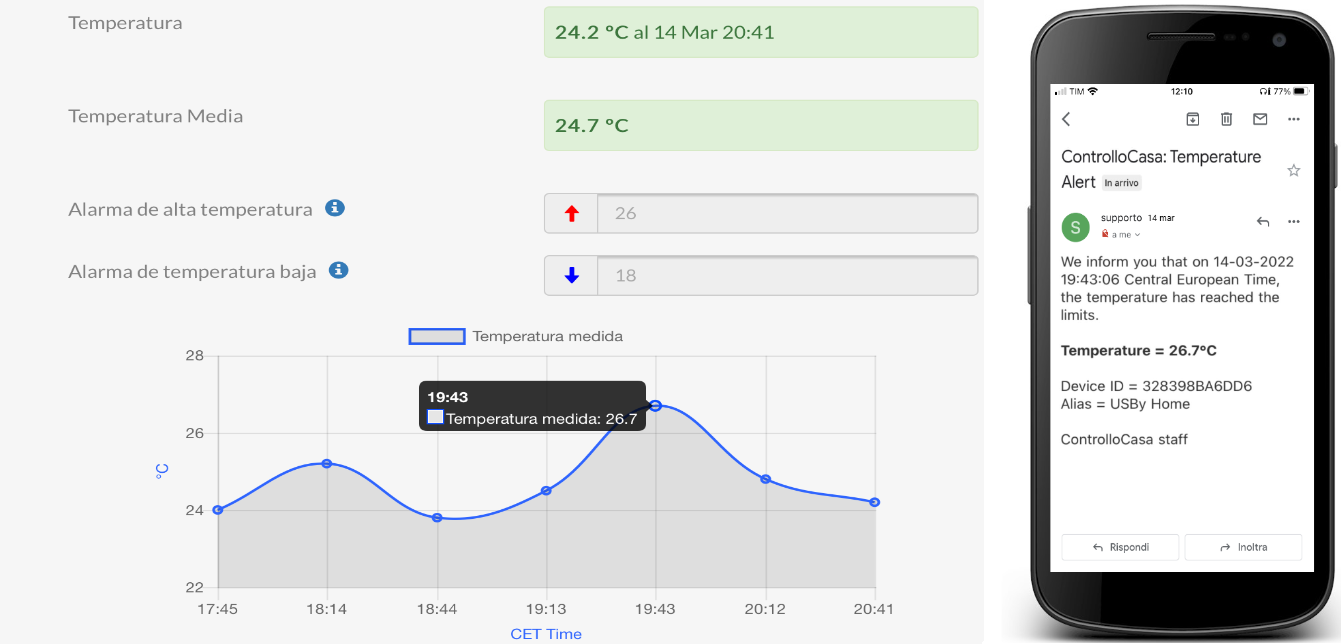Open the top three-dots overflow menu

point(1293,119)
